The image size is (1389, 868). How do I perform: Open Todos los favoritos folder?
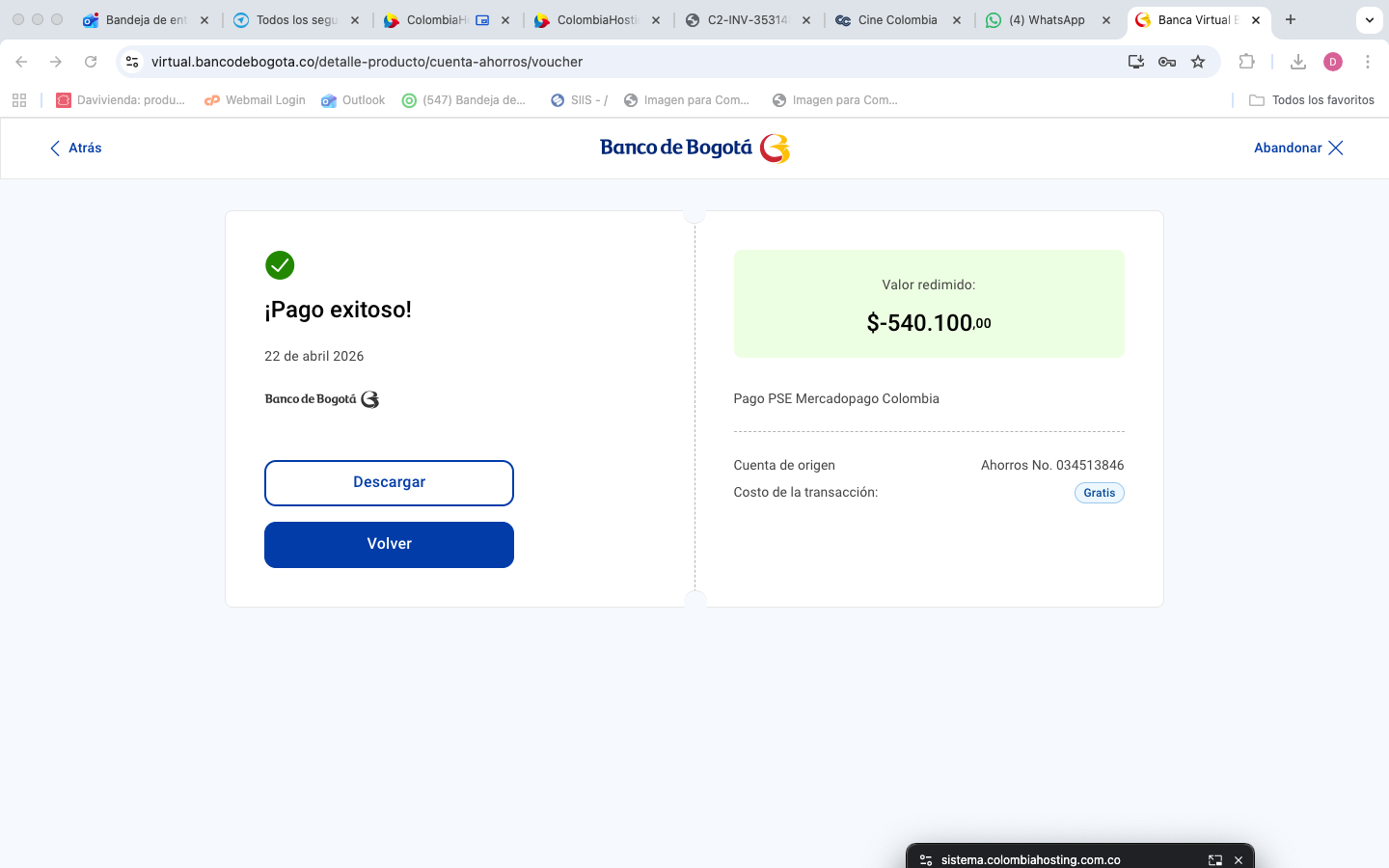tap(1312, 100)
